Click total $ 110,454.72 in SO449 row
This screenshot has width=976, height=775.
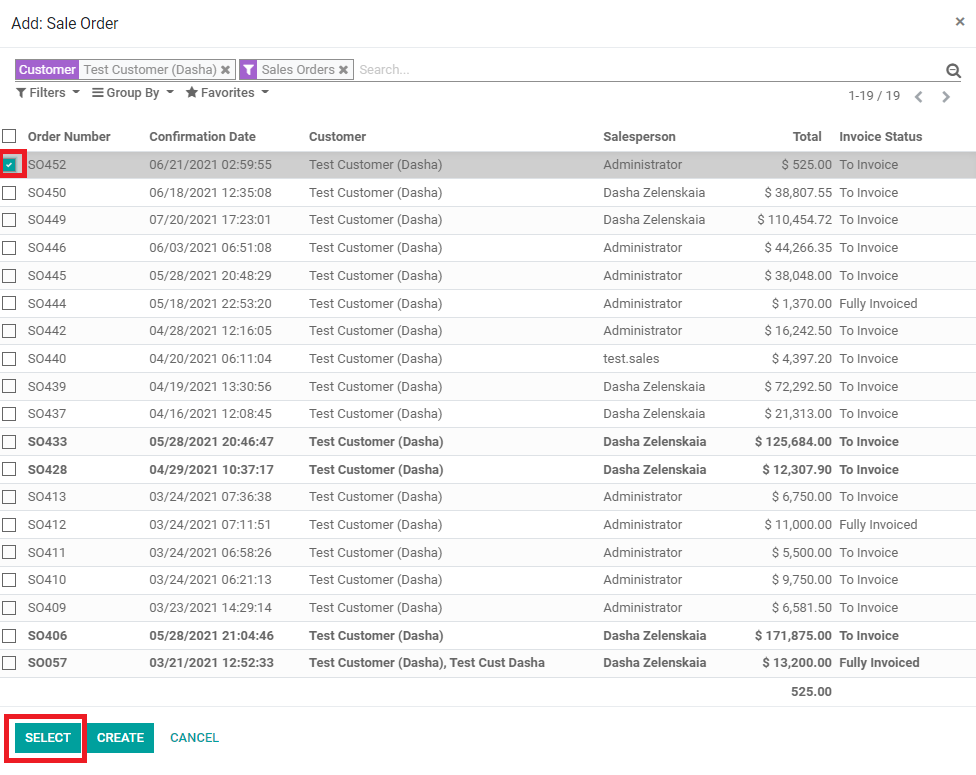tap(794, 220)
